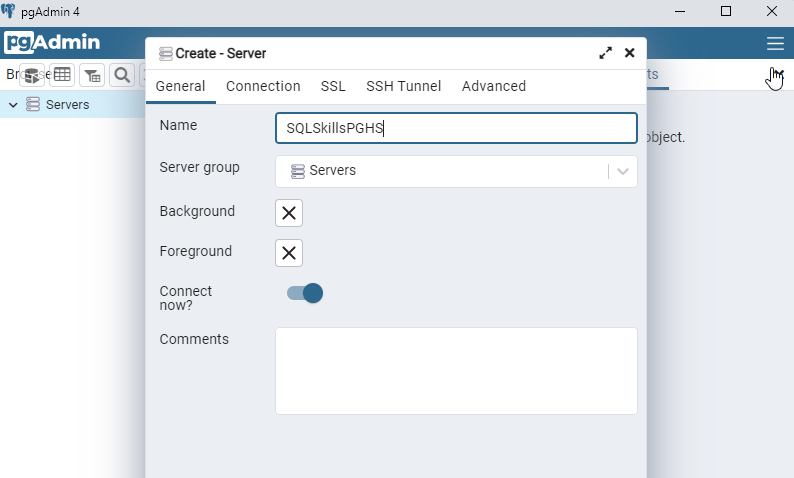Pick a Background color swatch
The height and width of the screenshot is (478, 794).
(289, 213)
